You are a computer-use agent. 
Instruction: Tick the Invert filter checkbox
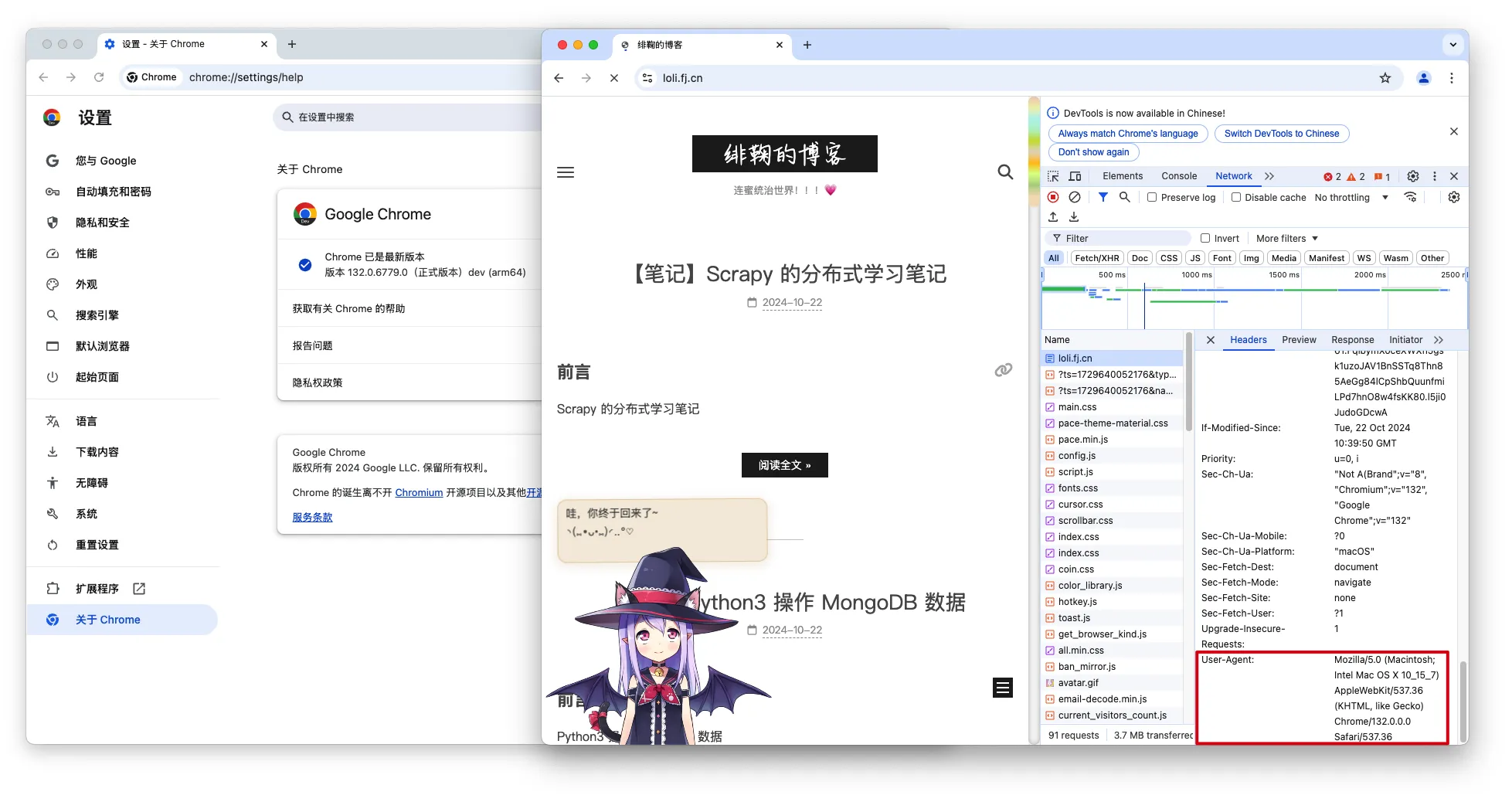pyautogui.click(x=1205, y=238)
